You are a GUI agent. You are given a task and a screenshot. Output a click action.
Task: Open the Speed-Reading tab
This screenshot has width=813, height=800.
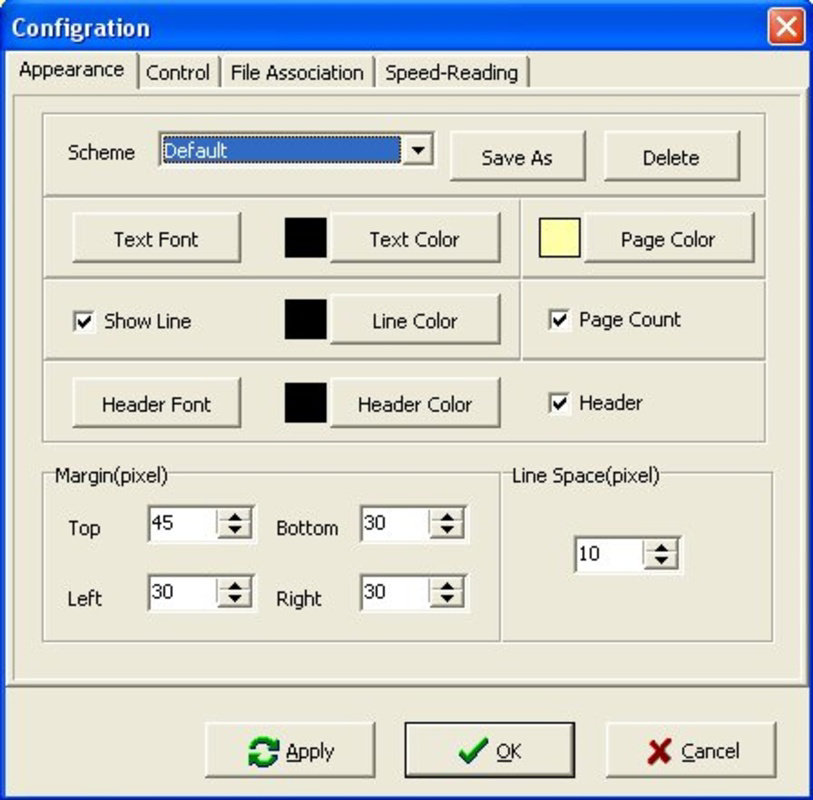coord(451,72)
